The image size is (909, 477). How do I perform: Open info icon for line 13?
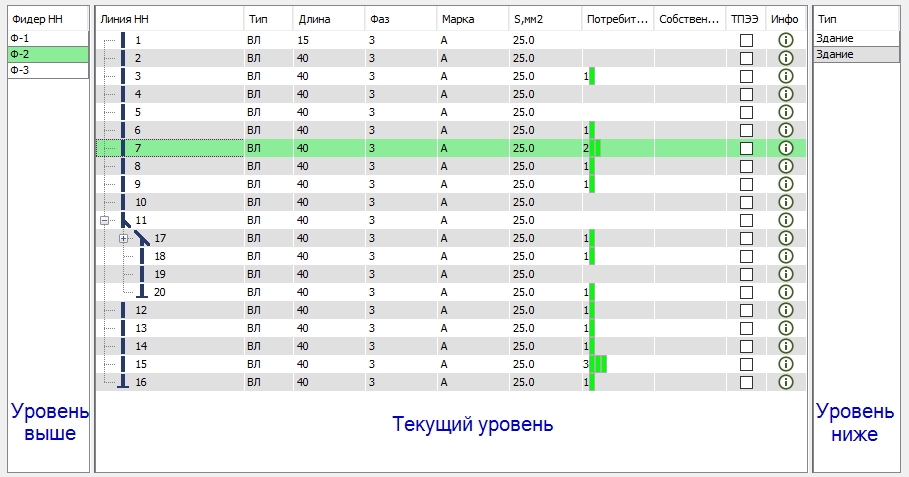[x=786, y=327]
